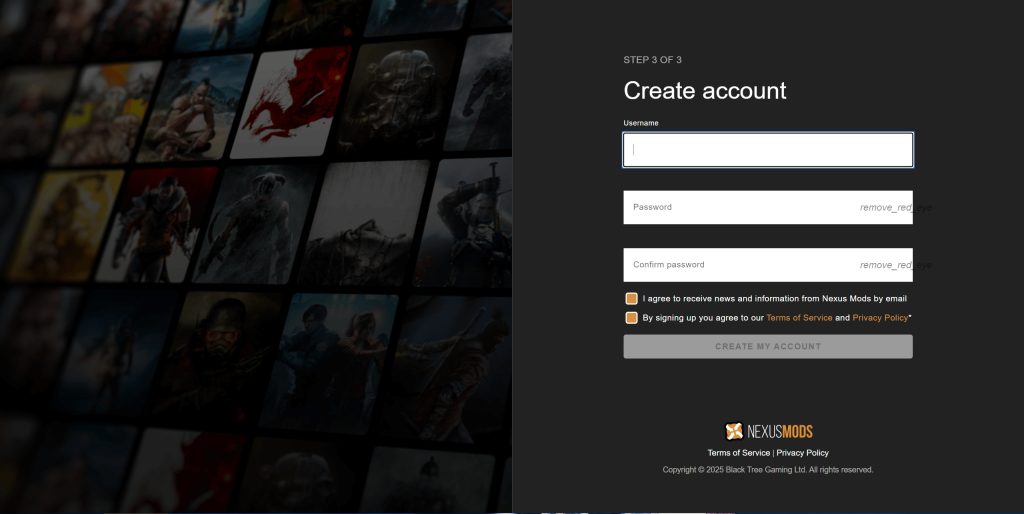The image size is (1024, 514).
Task: Check the receive news by email checkbox
Action: 632,298
